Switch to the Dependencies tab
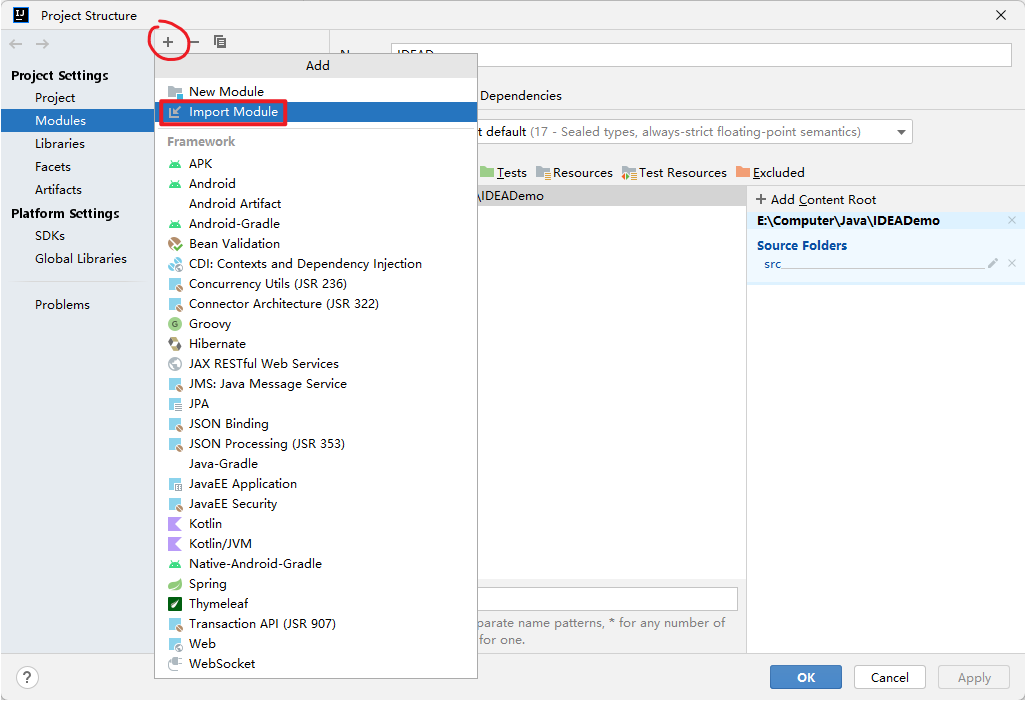Image resolution: width=1025 pixels, height=701 pixels. click(520, 95)
